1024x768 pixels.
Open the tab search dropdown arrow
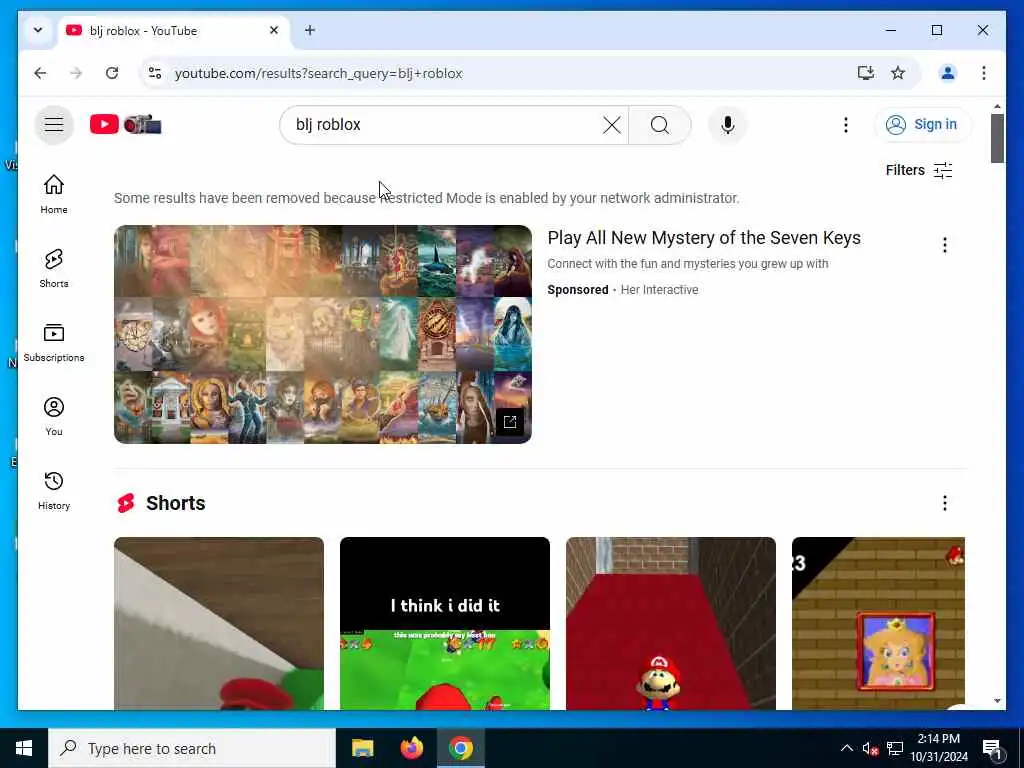tap(38, 30)
